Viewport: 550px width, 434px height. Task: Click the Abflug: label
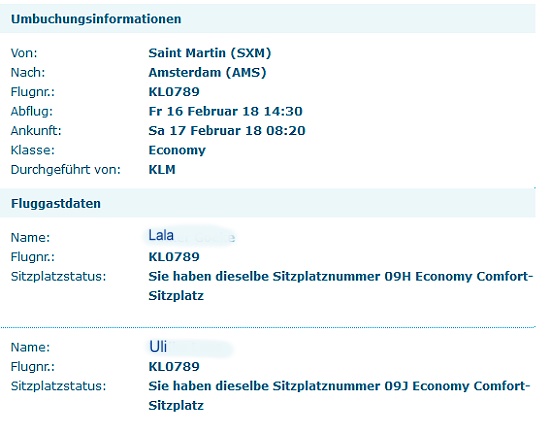pos(32,112)
